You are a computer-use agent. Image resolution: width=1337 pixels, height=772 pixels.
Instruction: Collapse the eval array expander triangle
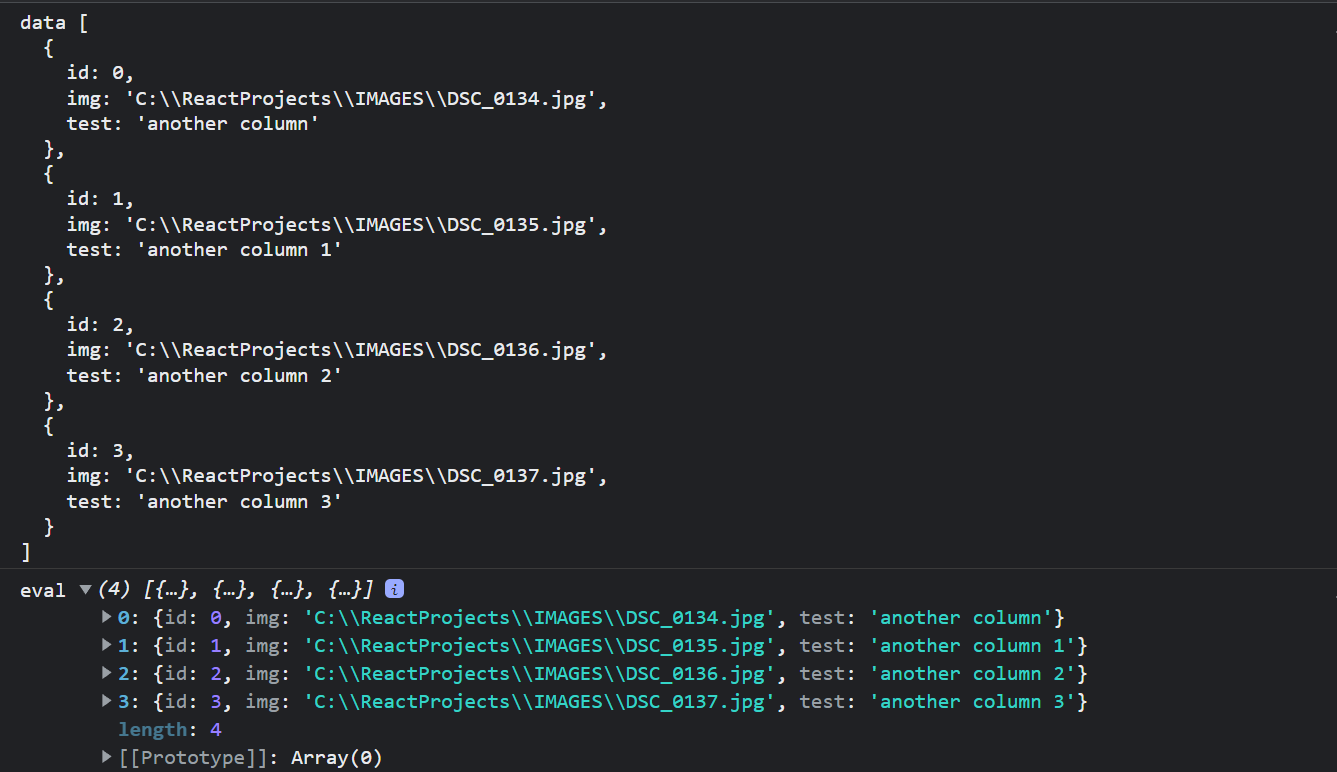point(85,590)
